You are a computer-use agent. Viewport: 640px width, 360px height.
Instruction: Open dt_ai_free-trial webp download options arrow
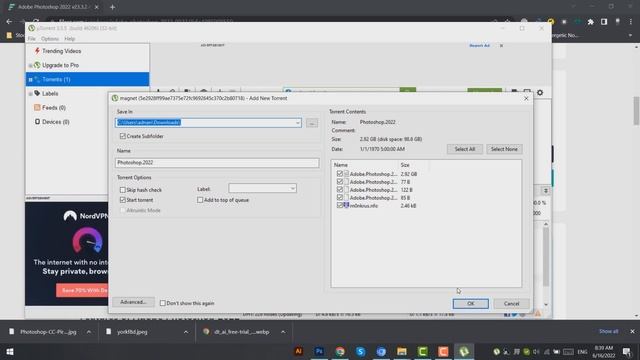[283, 332]
